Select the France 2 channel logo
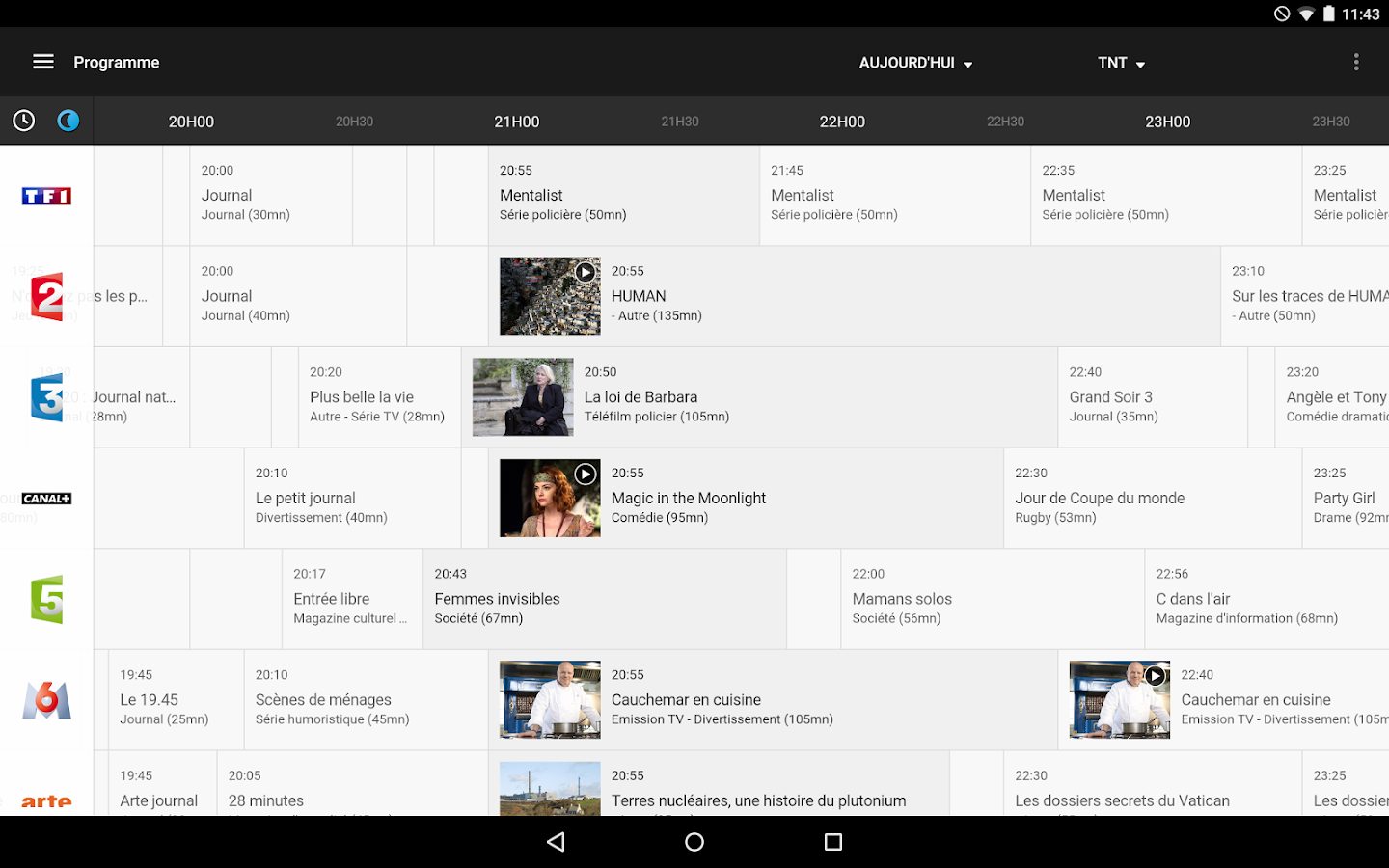1389x868 pixels. [x=46, y=296]
